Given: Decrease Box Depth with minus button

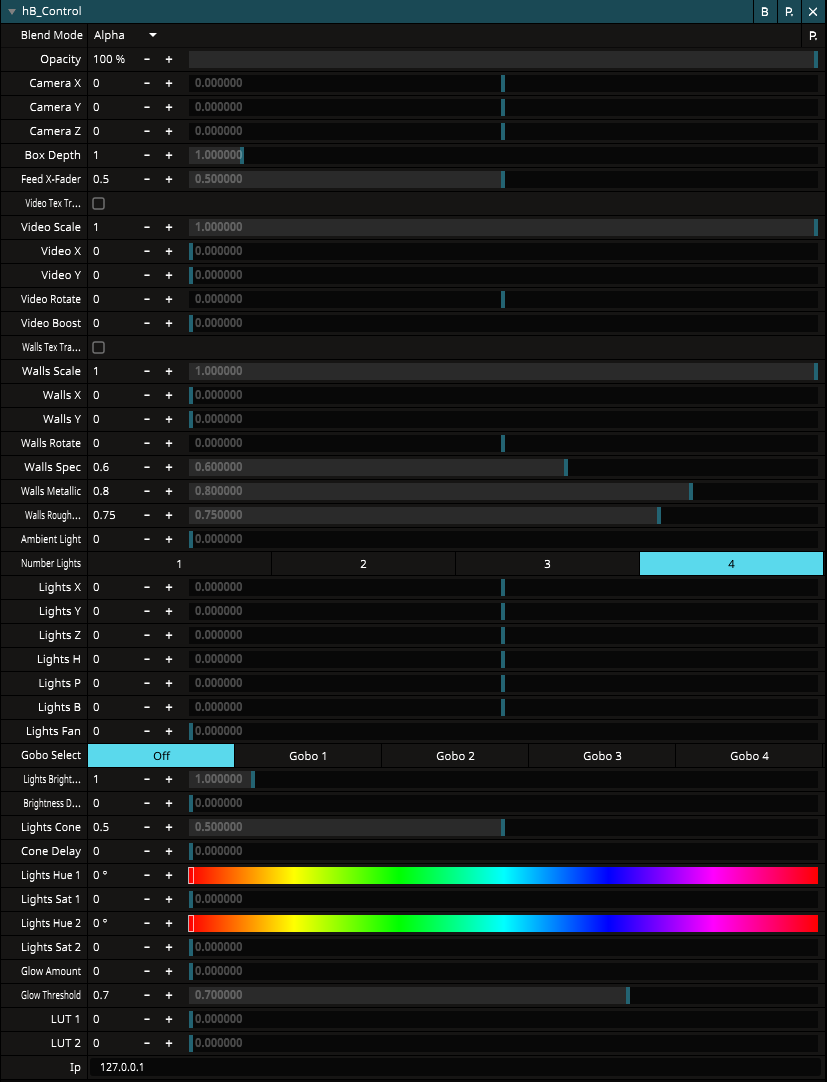Looking at the screenshot, I should tap(147, 155).
